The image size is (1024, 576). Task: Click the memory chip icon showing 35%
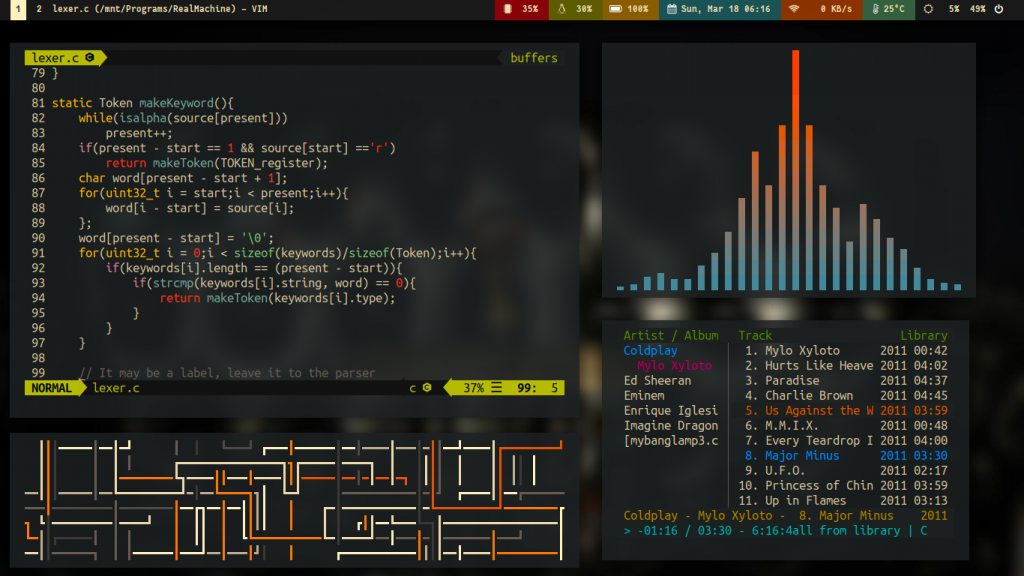pyautogui.click(x=508, y=9)
